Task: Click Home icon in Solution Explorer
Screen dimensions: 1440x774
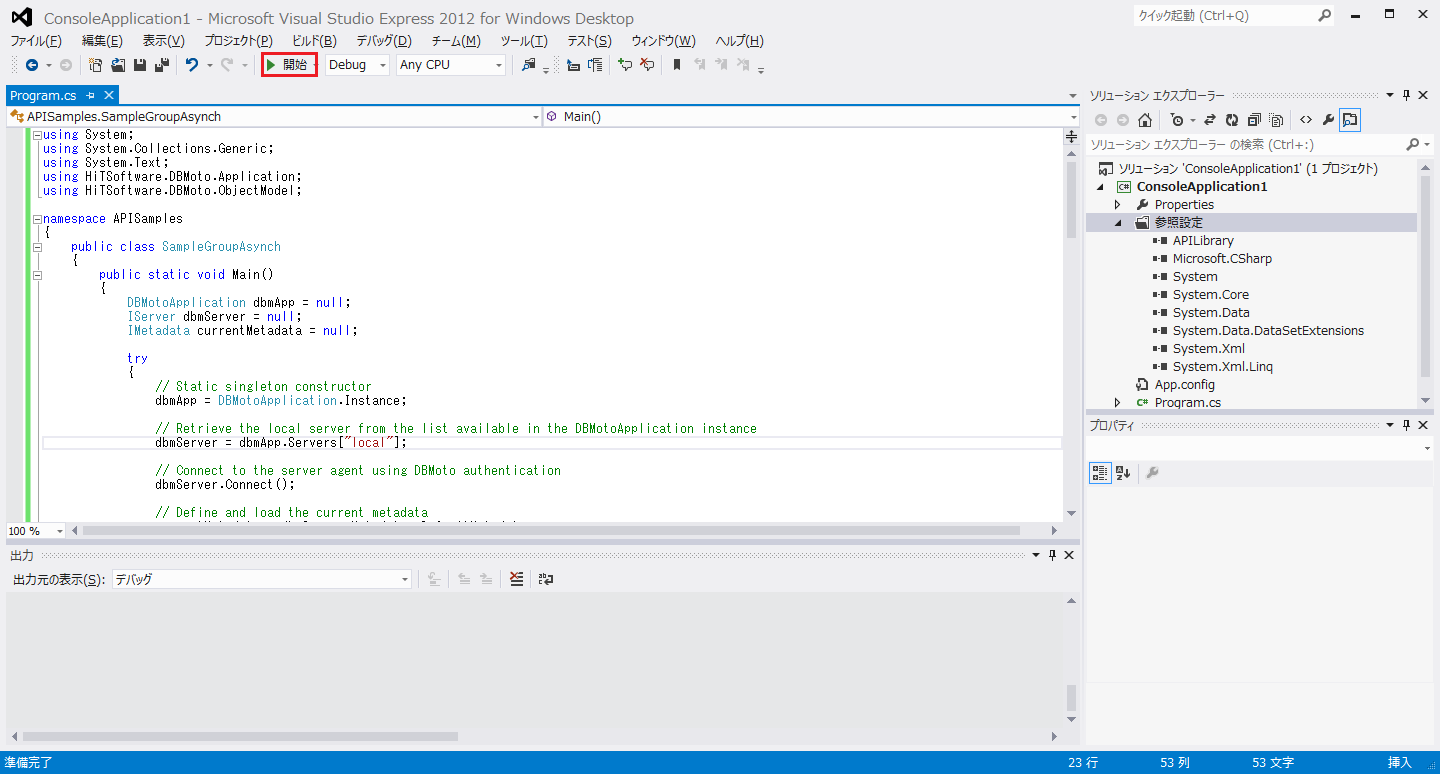Action: click(1145, 120)
